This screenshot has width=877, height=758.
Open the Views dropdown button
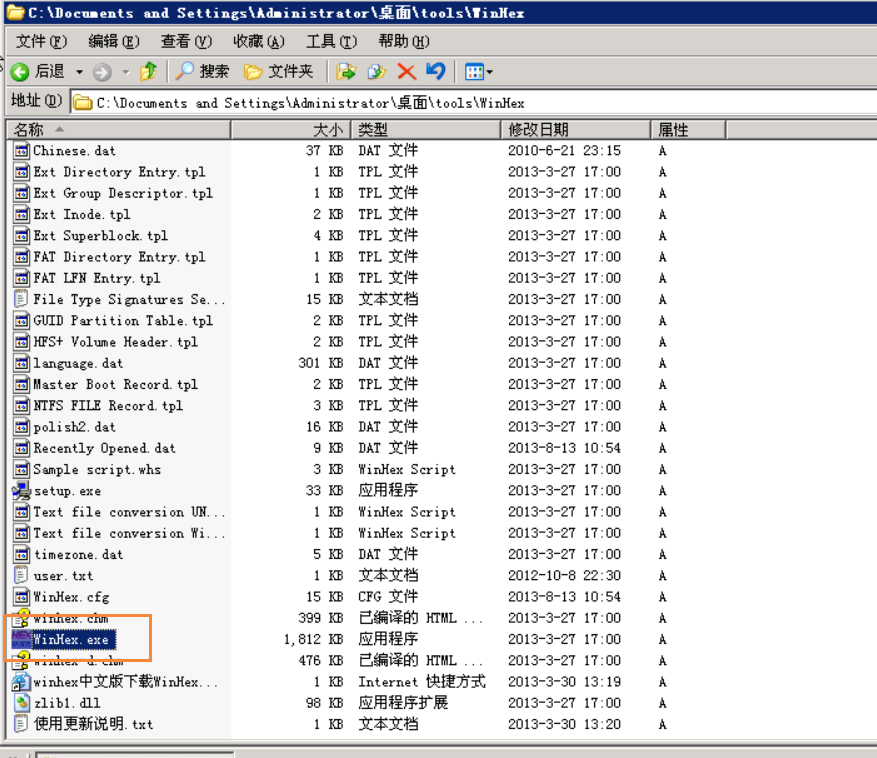479,72
